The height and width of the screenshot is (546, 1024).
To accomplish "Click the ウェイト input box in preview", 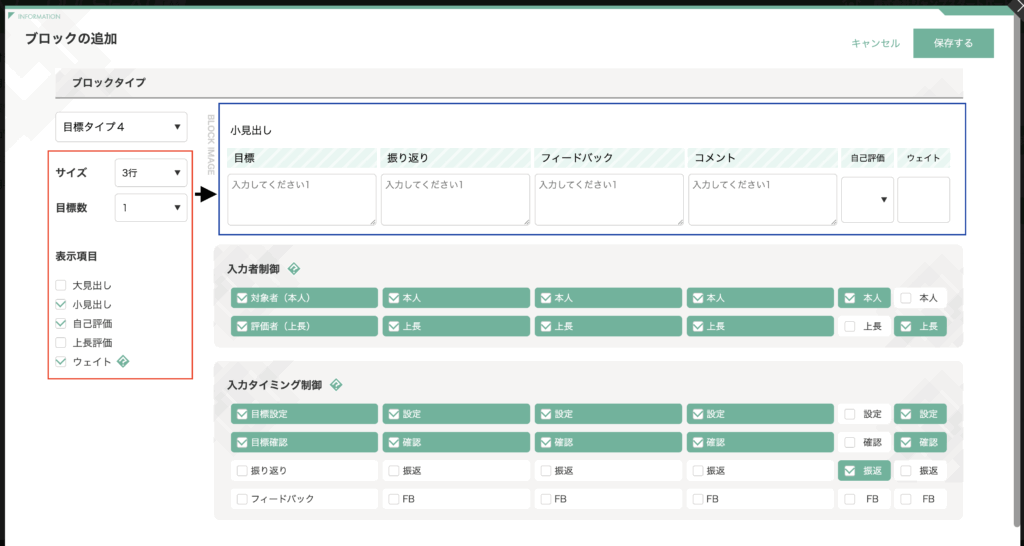I will click(923, 199).
